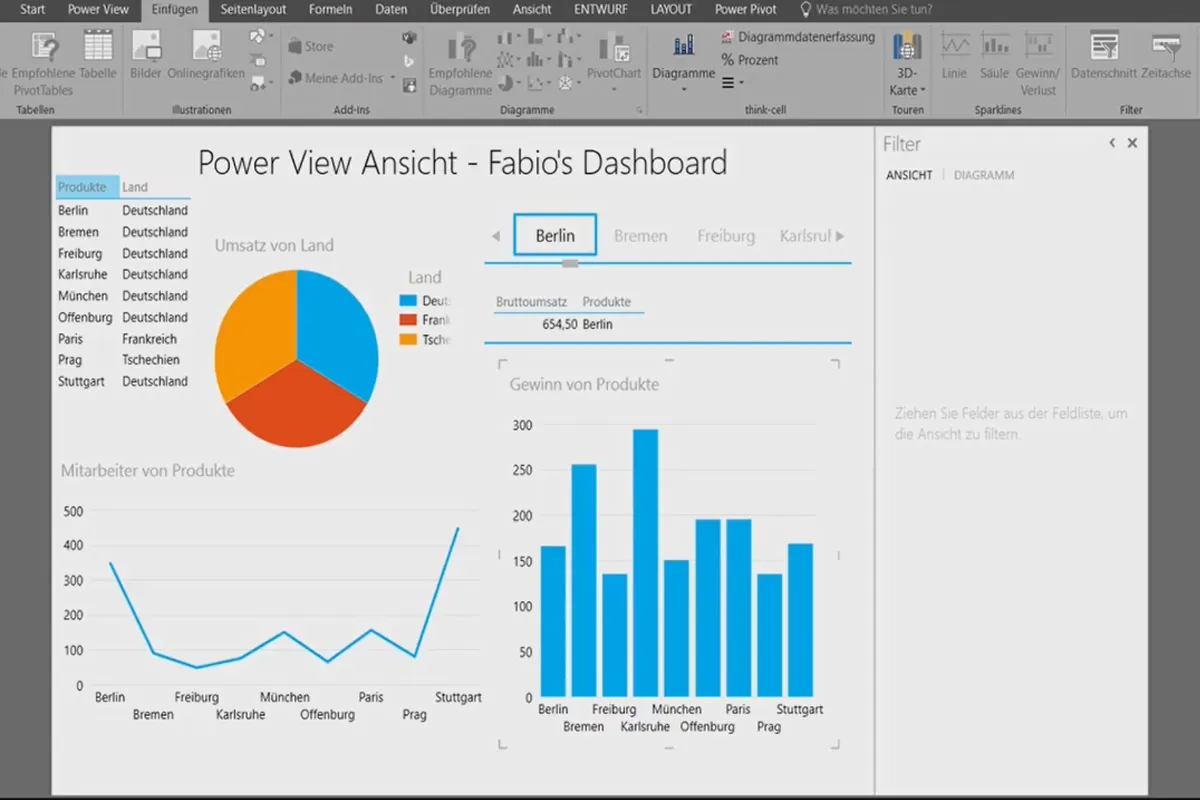Open the column chart type dropdown
This screenshot has height=800, width=1200.
521,37
